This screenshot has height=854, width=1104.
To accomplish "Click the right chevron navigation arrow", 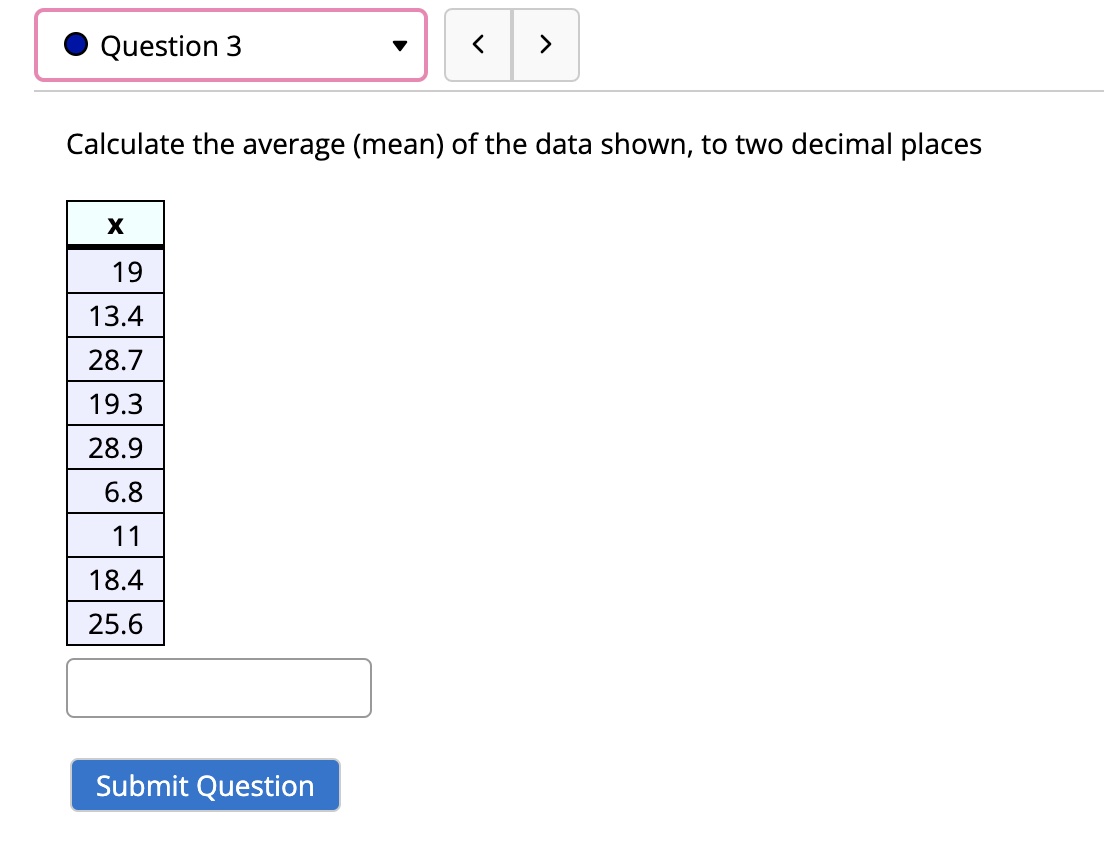I will coord(546,44).
